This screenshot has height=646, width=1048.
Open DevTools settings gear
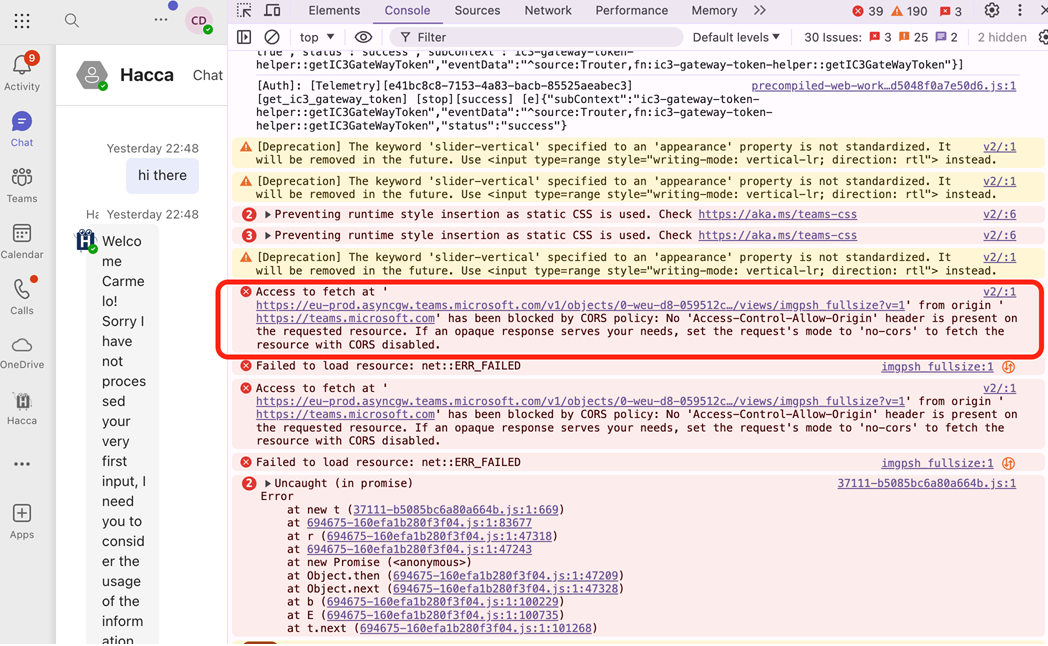(x=992, y=10)
